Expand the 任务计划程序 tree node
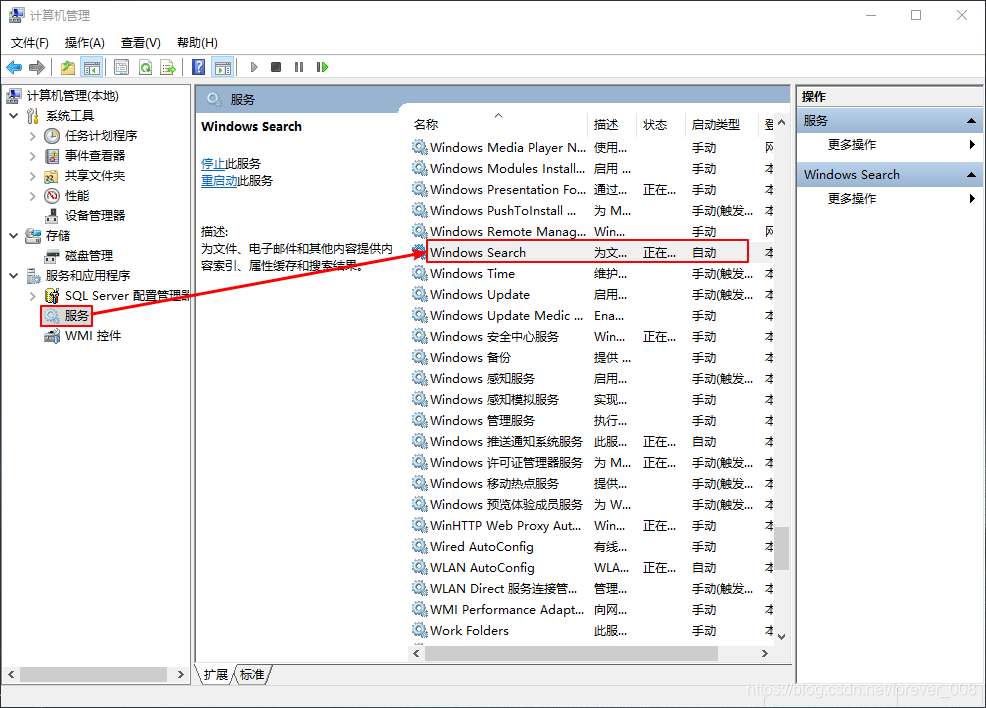This screenshot has width=986, height=708. pos(33,136)
